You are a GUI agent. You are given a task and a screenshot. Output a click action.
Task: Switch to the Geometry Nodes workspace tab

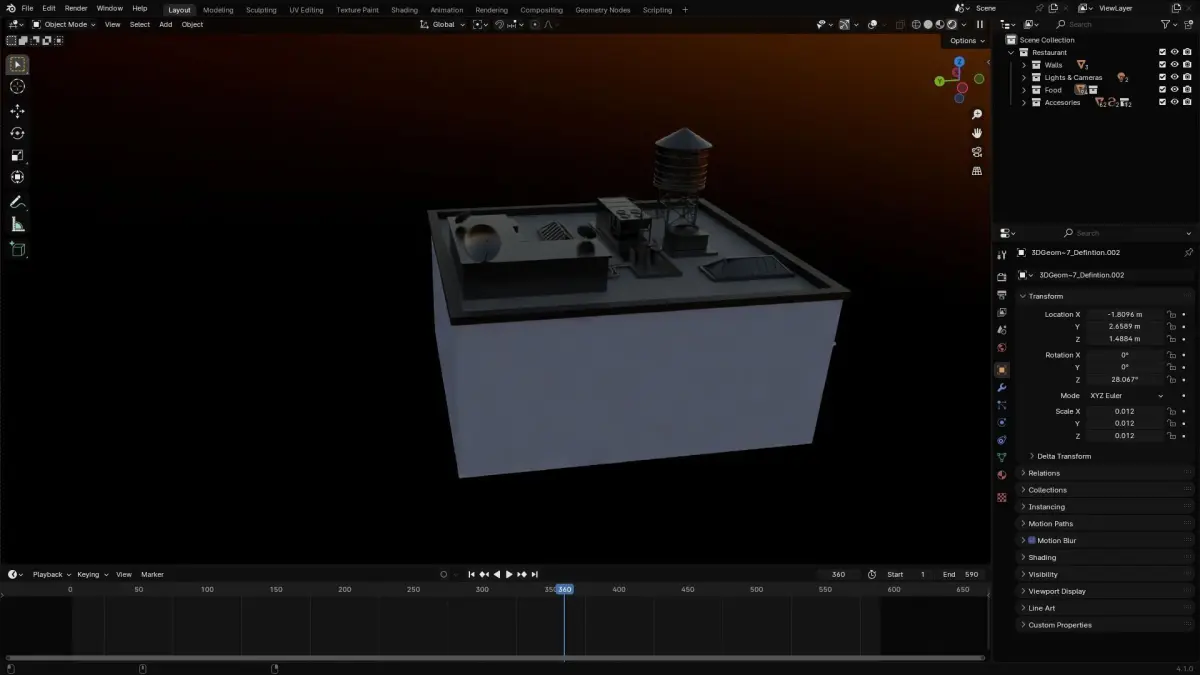tap(603, 10)
